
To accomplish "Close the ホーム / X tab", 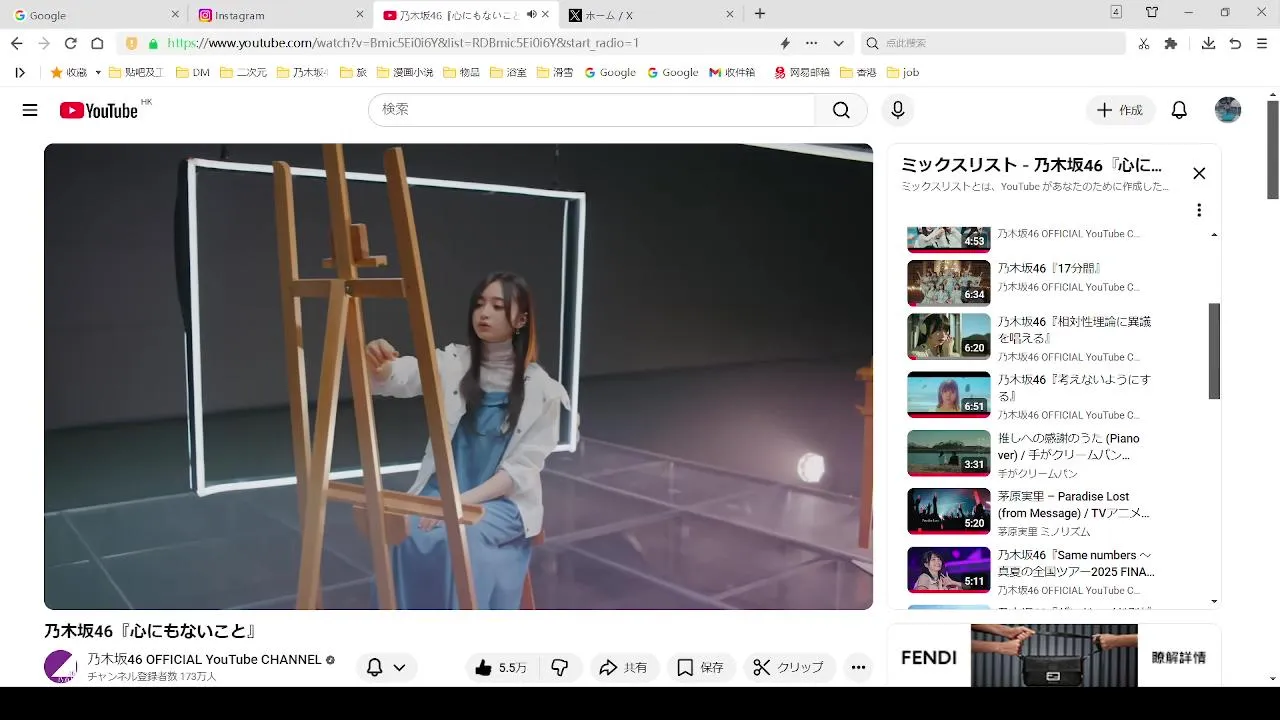I will click(x=730, y=14).
